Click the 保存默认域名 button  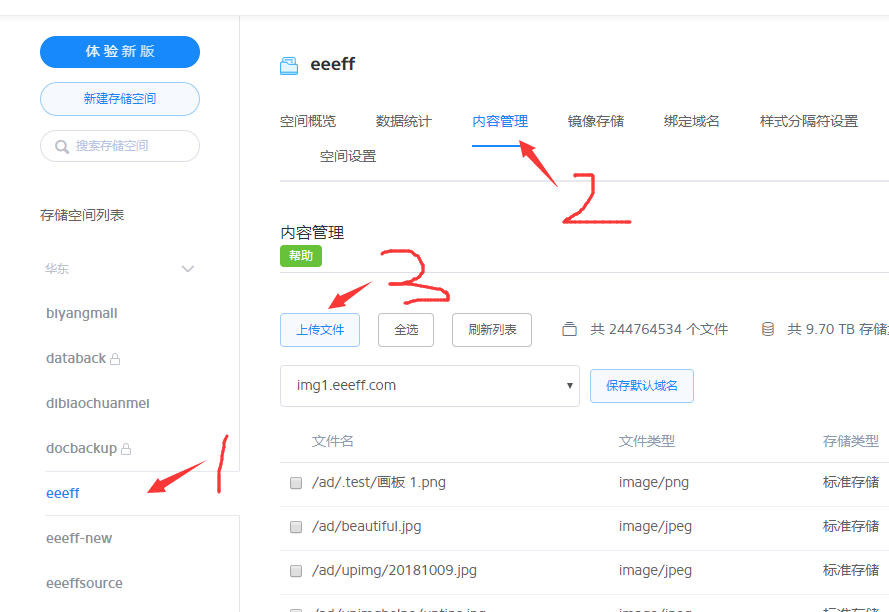click(641, 385)
